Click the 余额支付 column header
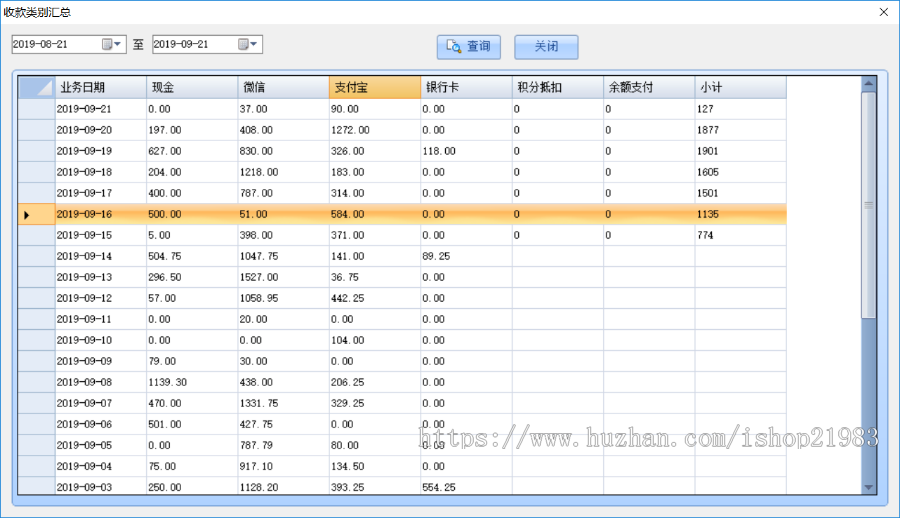This screenshot has width=900, height=518. pos(649,88)
